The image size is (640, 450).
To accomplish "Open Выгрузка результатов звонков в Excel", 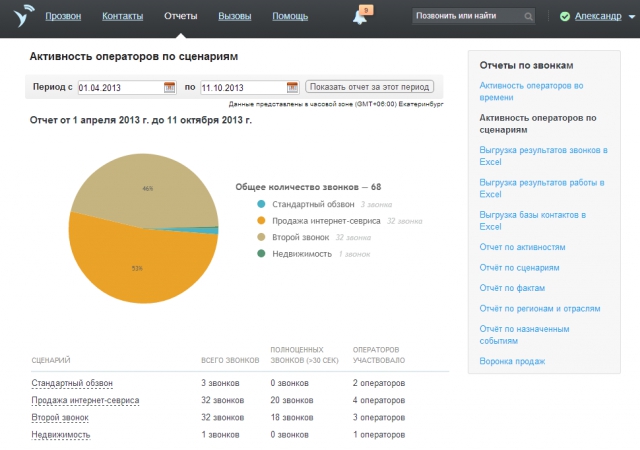I will (543, 156).
